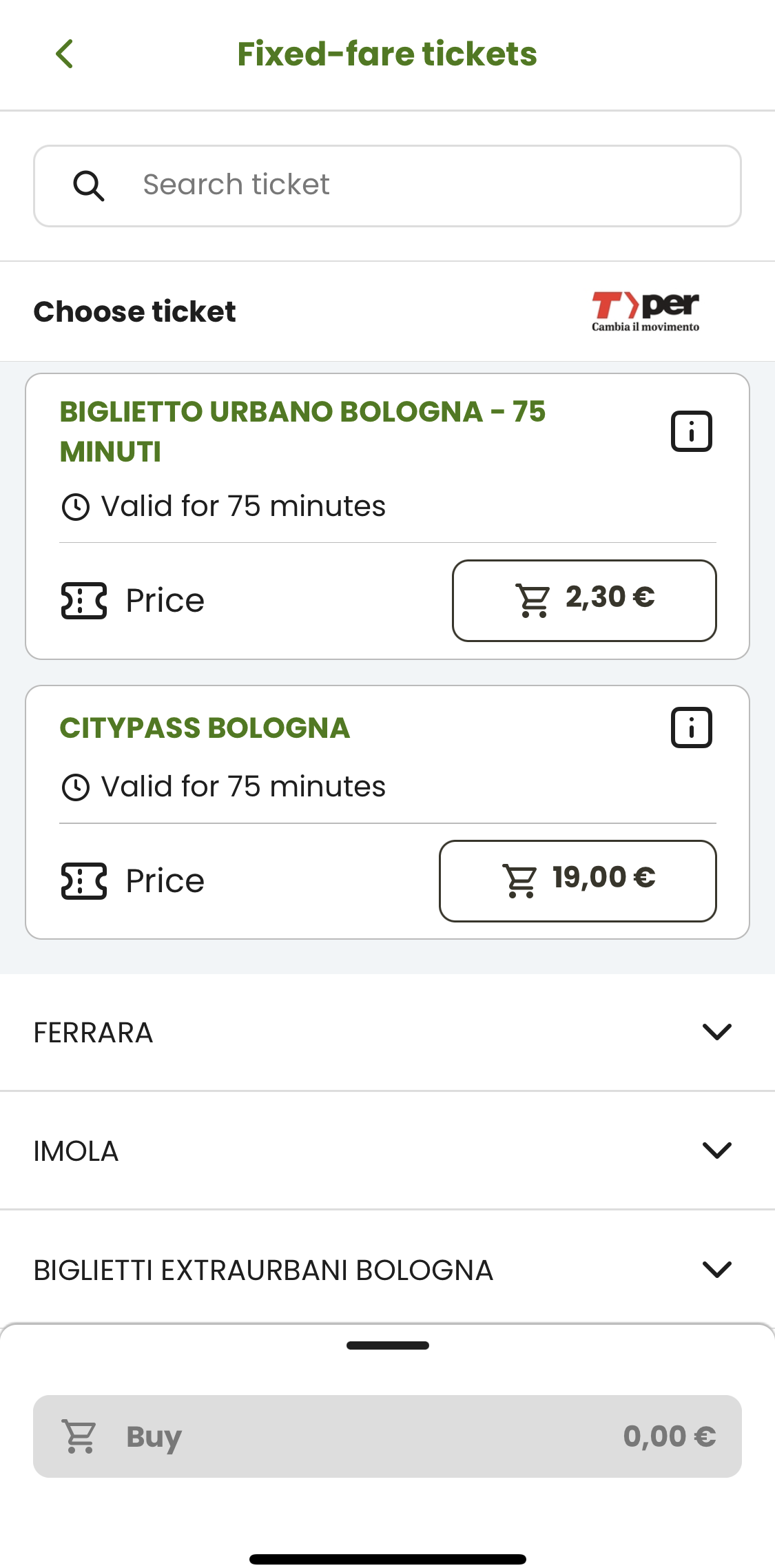Open info for Biglietto Urbano Bologna
This screenshot has width=775, height=1568.
point(691,431)
